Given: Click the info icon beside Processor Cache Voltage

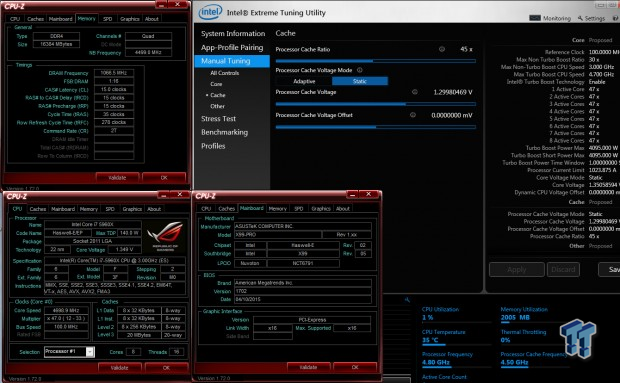Looking at the screenshot, I should pyautogui.click(x=415, y=92).
